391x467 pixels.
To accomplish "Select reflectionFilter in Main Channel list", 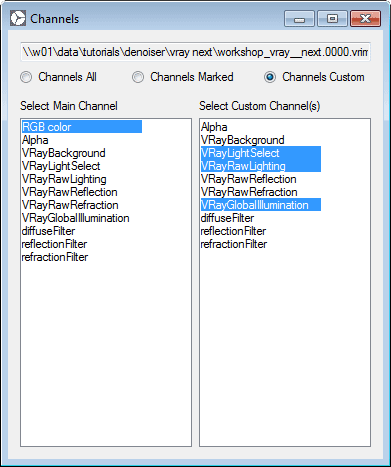I will point(54,244).
